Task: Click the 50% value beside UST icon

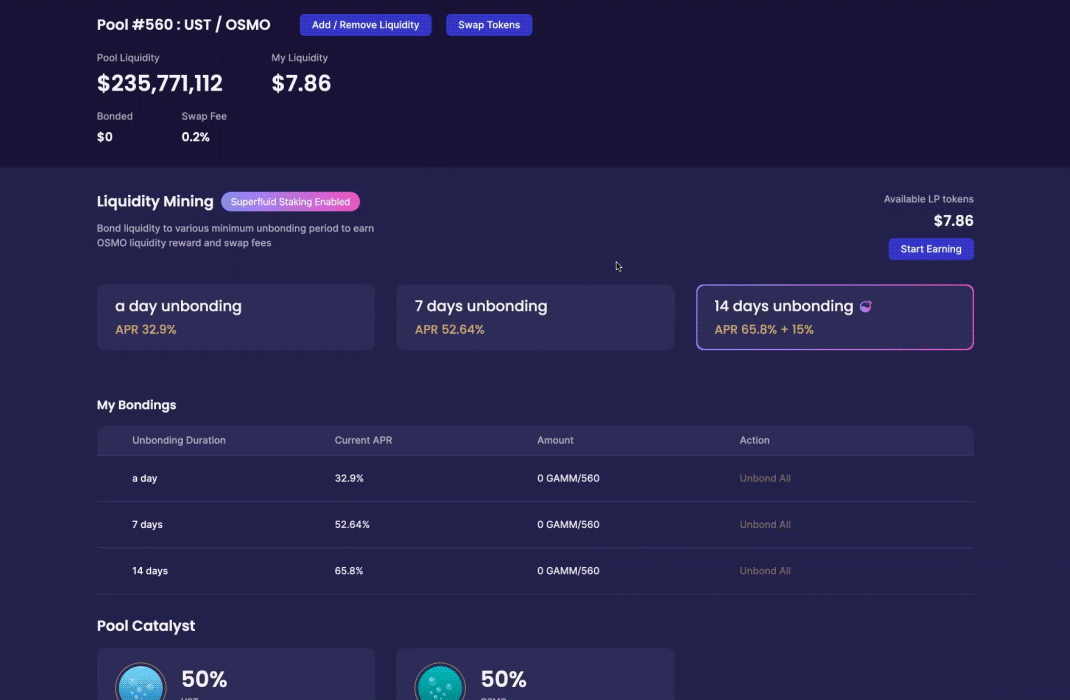Action: [x=204, y=680]
